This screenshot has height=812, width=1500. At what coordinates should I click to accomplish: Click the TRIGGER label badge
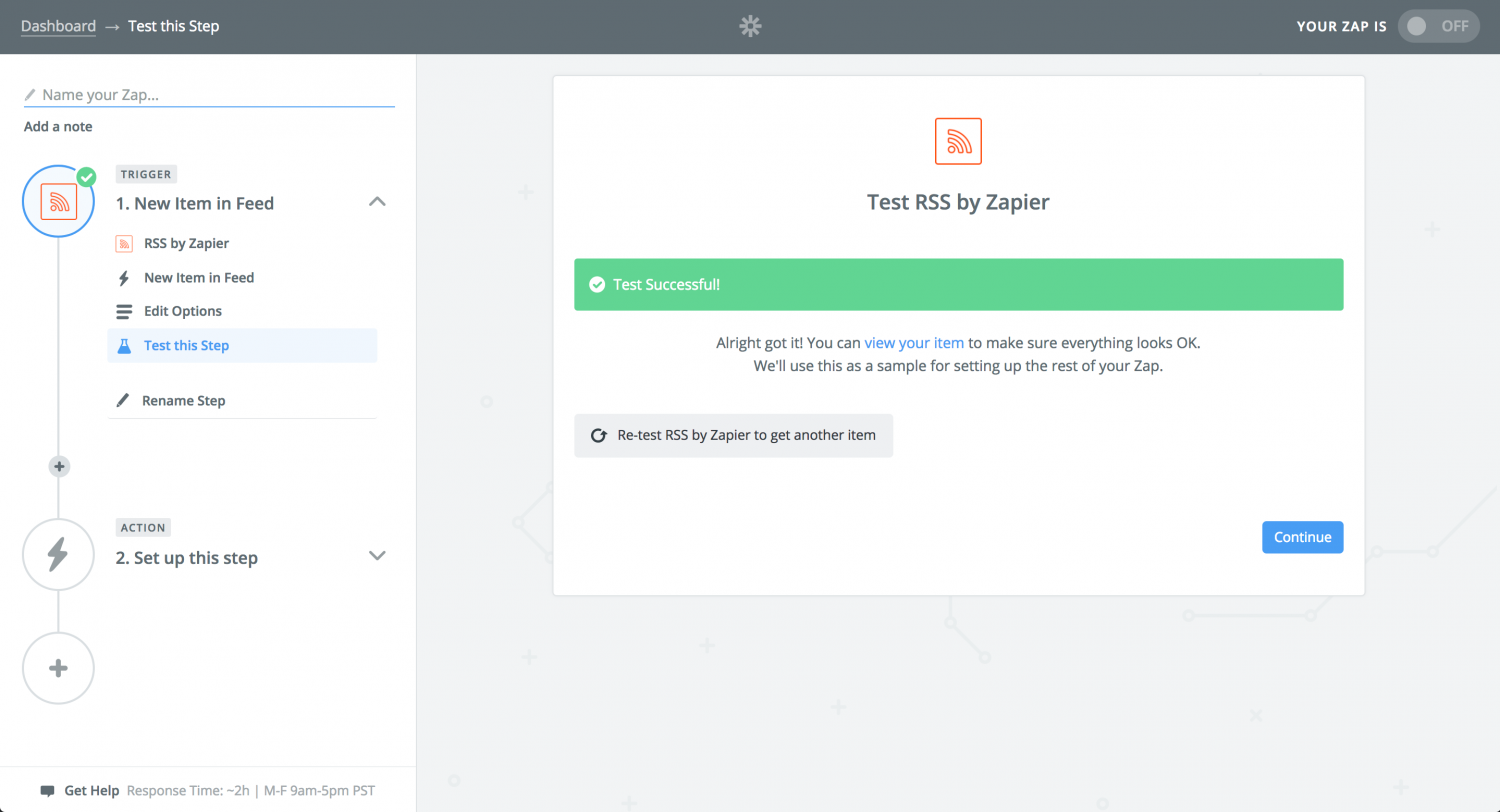146,174
